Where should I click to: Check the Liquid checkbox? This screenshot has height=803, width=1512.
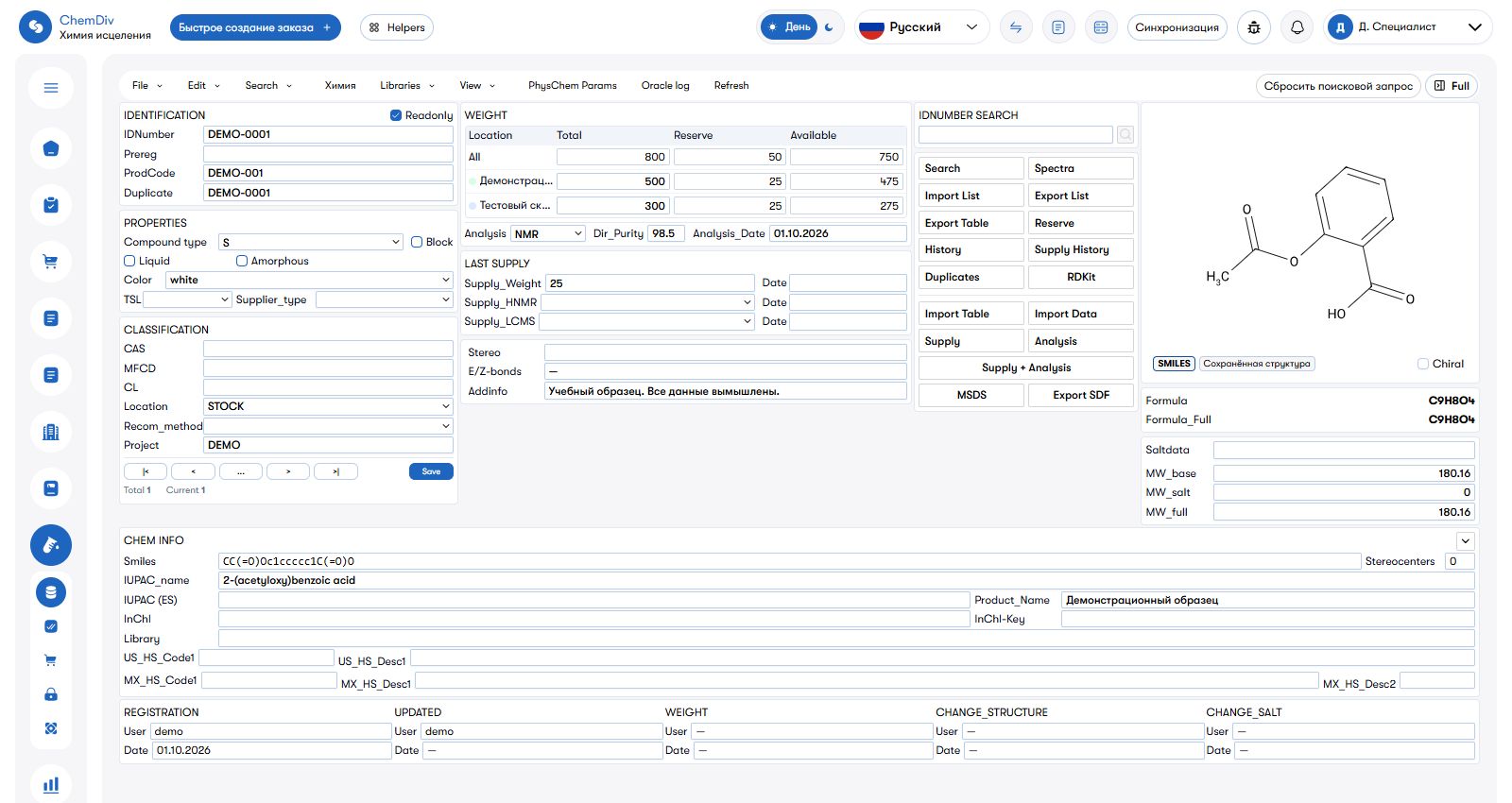(129, 261)
